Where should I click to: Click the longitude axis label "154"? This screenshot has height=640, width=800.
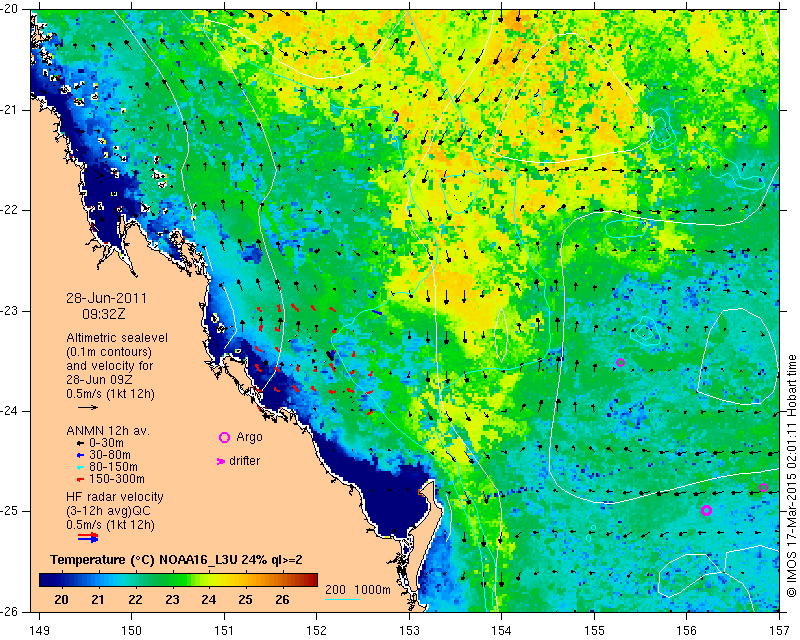click(x=502, y=630)
